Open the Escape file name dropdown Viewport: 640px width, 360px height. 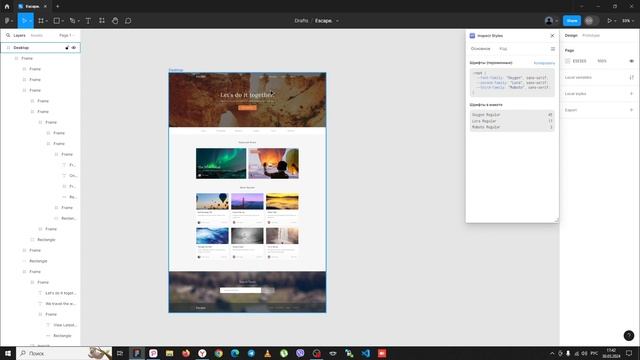337,21
